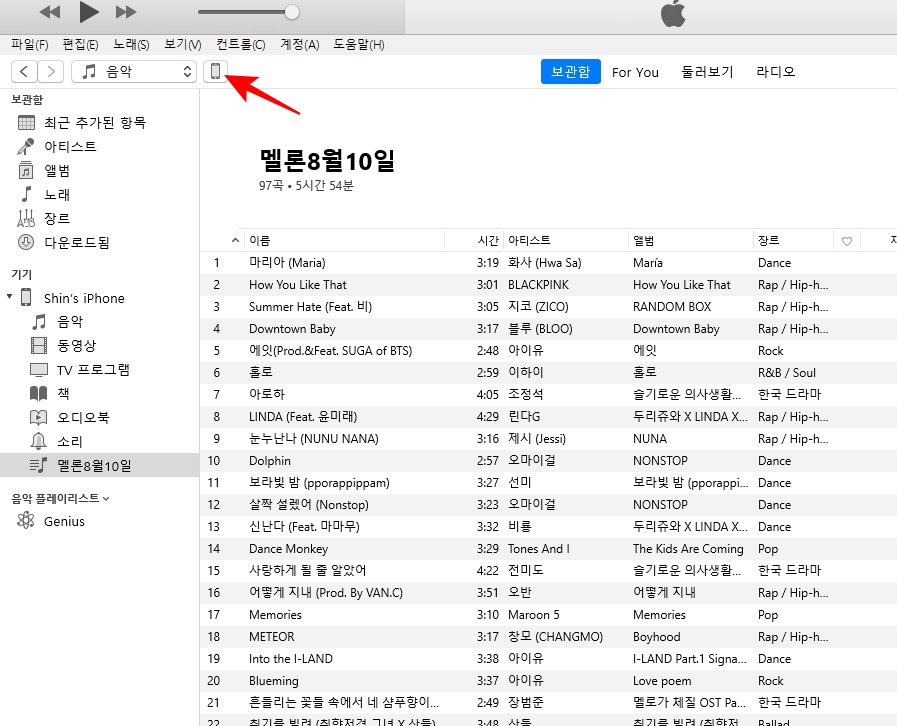
Task: Adjust the volume slider knob
Action: click(292, 12)
